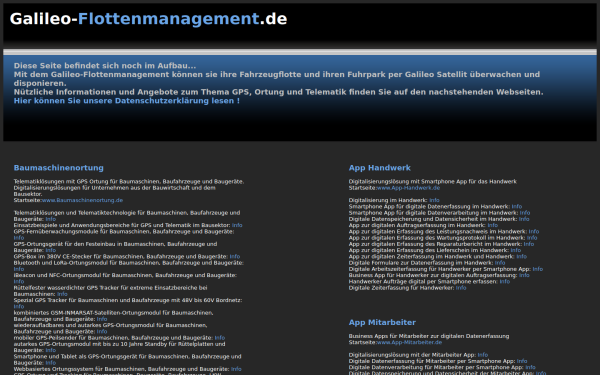Open Info for autarkes GPS-Ortungsmodul 10 Jahre Standby
Screen dimensions: 600x375
pyautogui.click(x=51, y=351)
